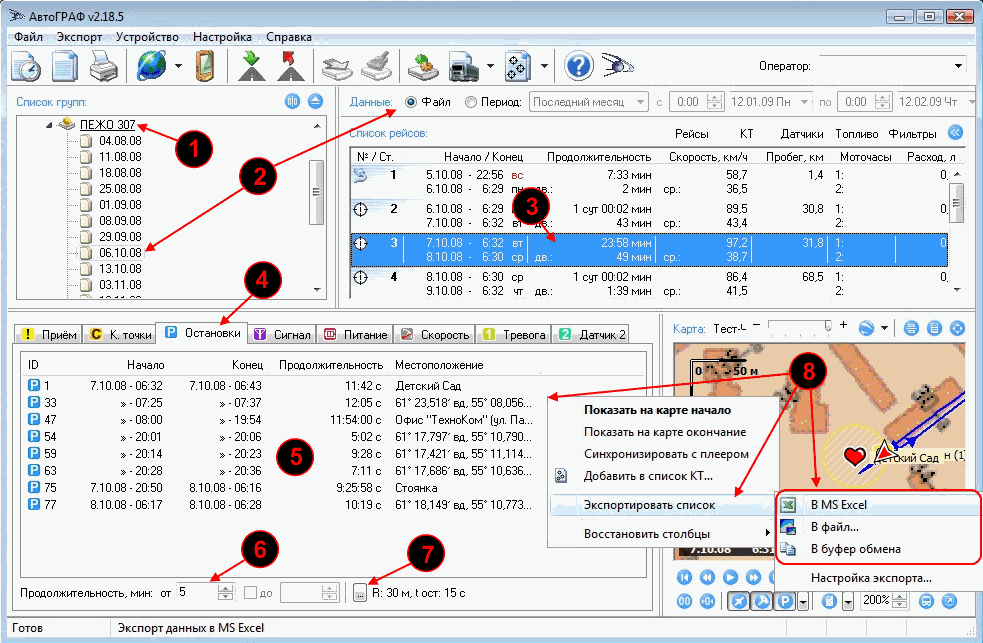Image resolution: width=983 pixels, height=643 pixels.
Task: Click the GPS handheld device toolbar icon
Action: [204, 67]
